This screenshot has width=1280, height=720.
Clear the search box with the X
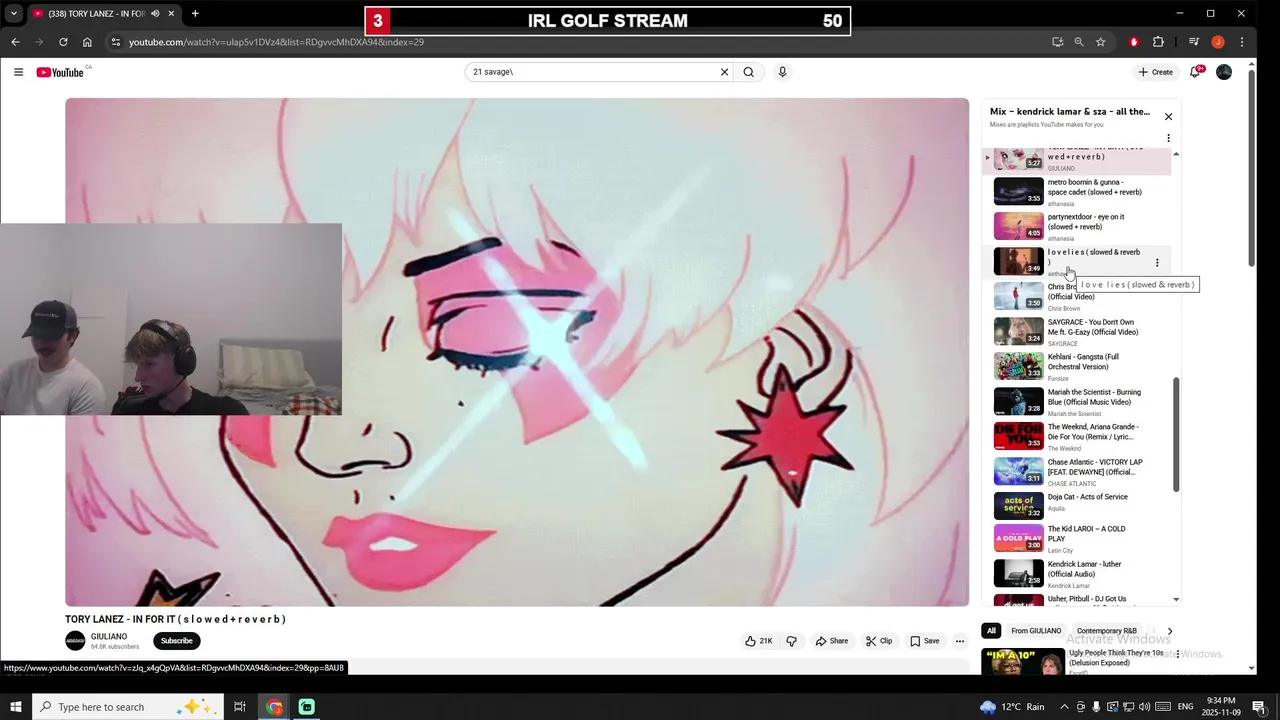pyautogui.click(x=724, y=72)
